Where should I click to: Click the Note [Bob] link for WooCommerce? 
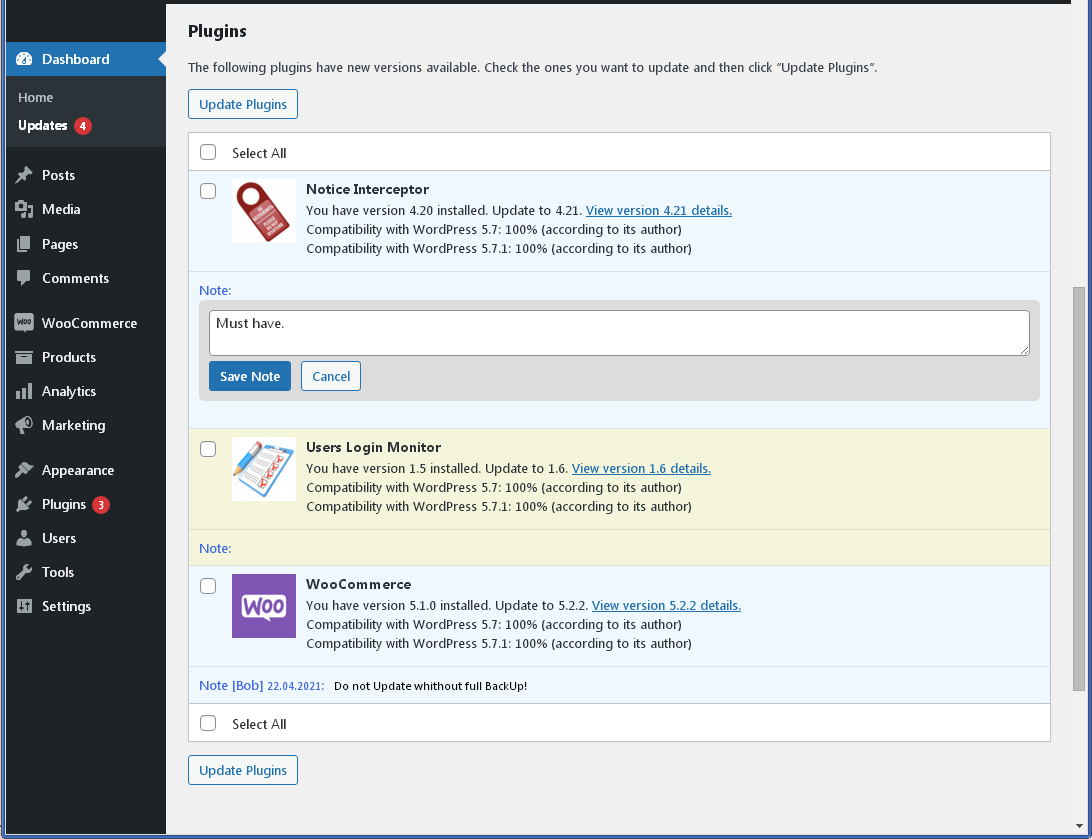point(231,686)
